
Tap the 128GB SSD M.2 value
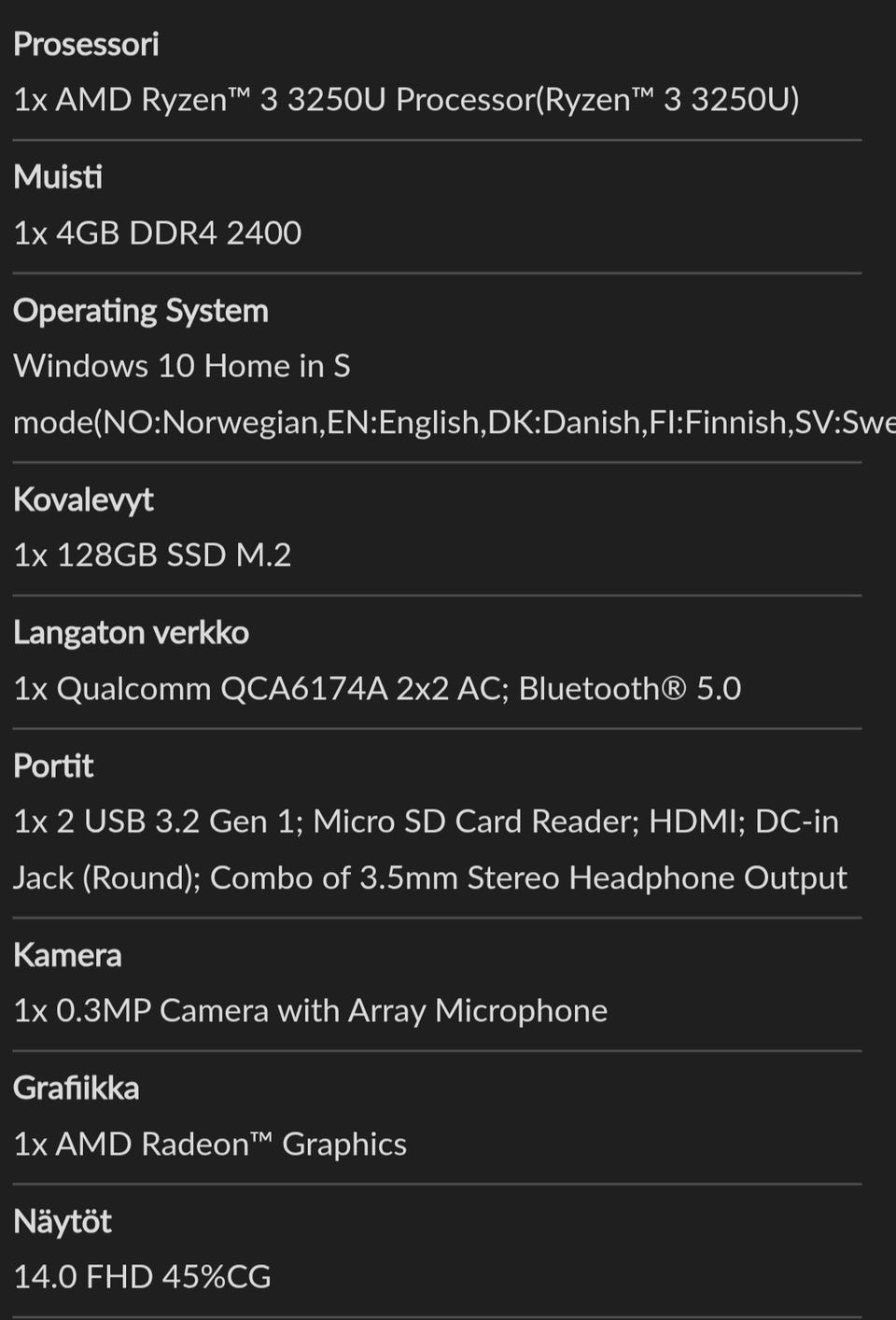click(x=152, y=555)
